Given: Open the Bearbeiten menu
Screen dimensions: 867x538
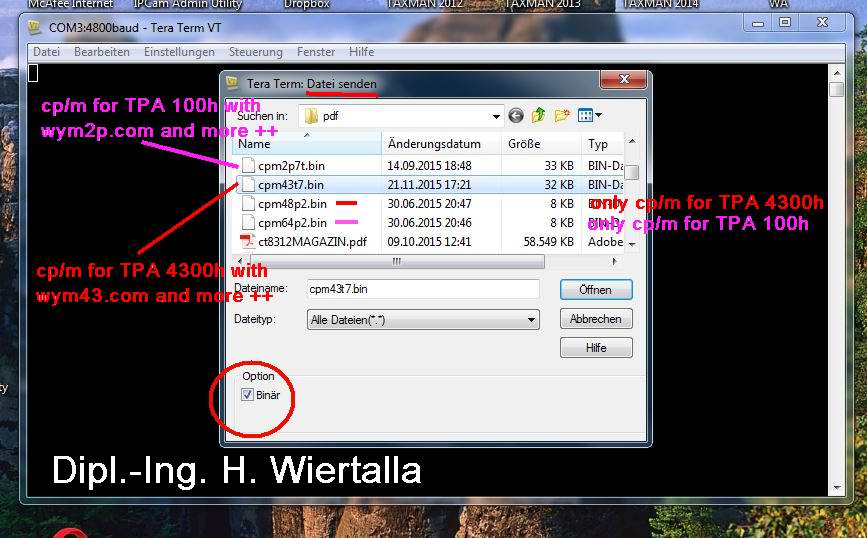Looking at the screenshot, I should coord(102,52).
